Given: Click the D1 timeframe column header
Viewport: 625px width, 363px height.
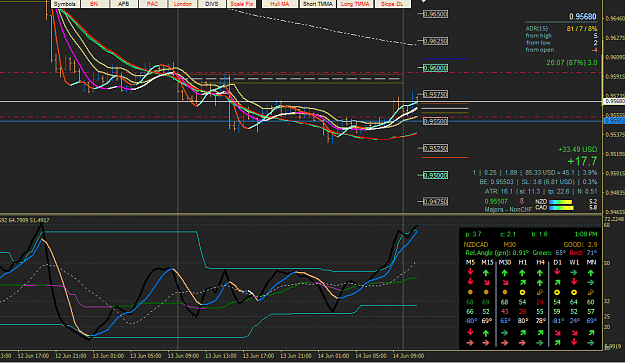Looking at the screenshot, I should pyautogui.click(x=557, y=263).
